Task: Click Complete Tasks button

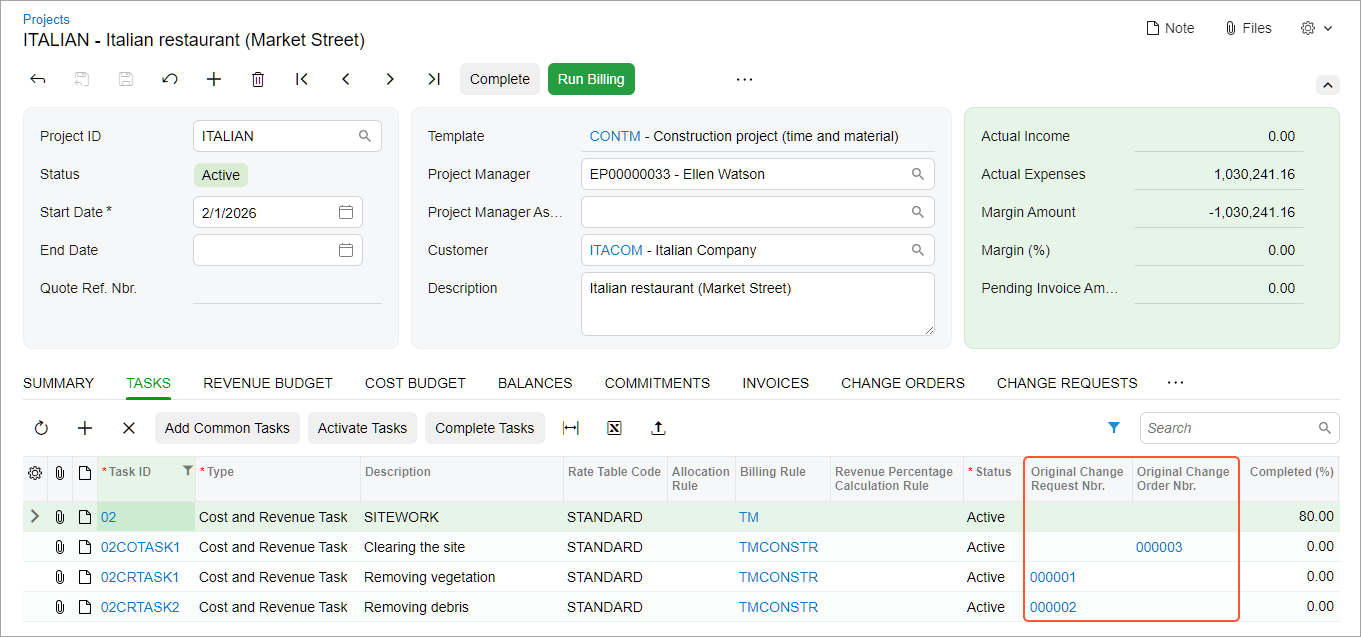Action: pyautogui.click(x=485, y=428)
